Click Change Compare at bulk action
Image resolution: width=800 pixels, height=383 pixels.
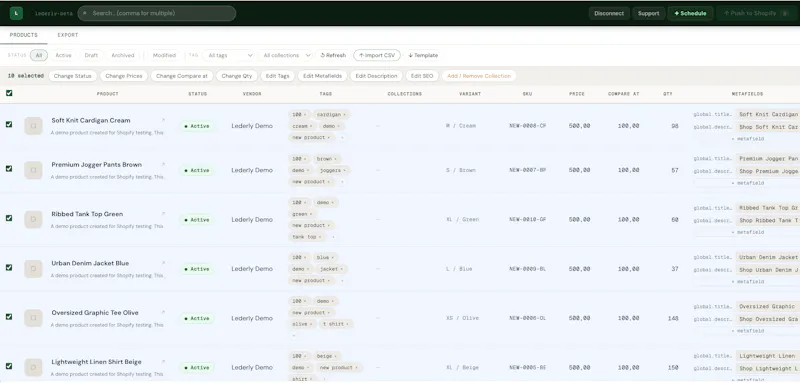click(x=182, y=76)
